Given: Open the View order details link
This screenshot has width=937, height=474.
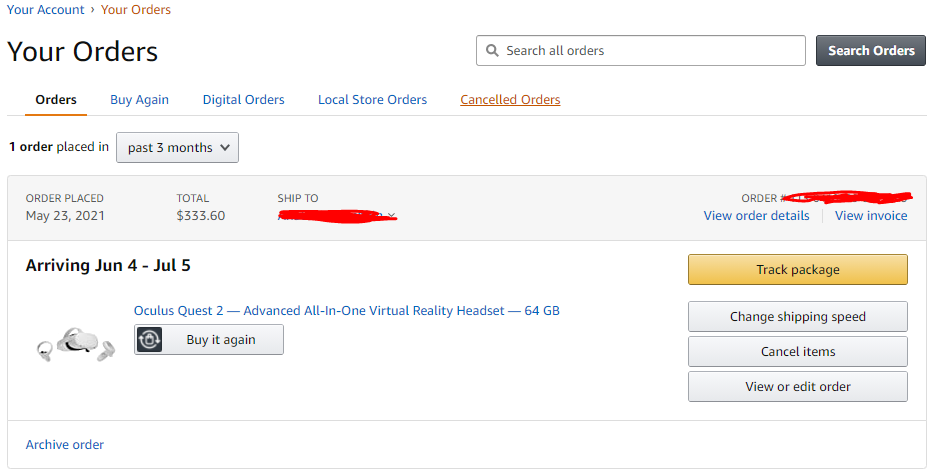Looking at the screenshot, I should coord(757,216).
